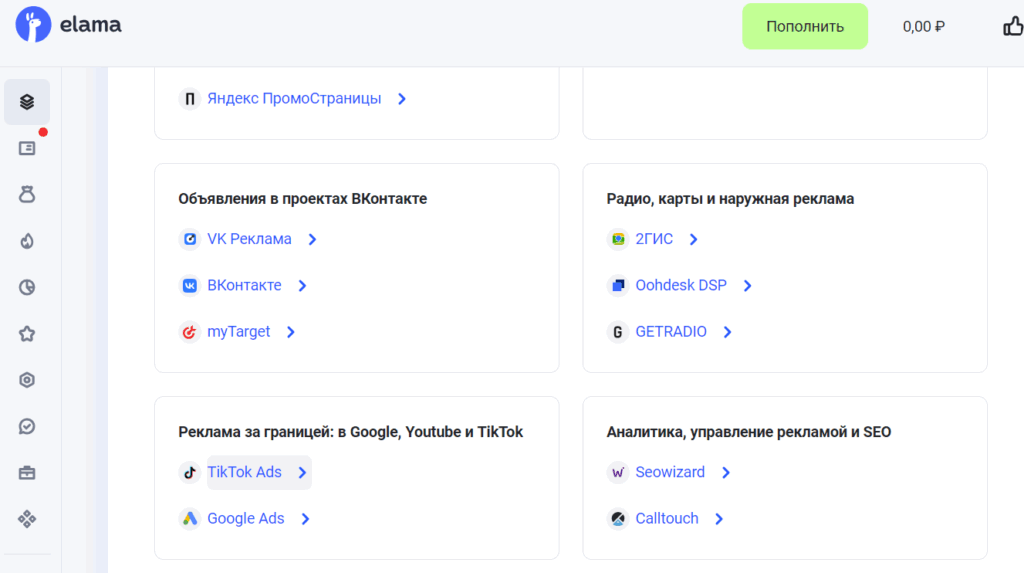
Task: Open the ВКонтакте link
Action: point(244,286)
